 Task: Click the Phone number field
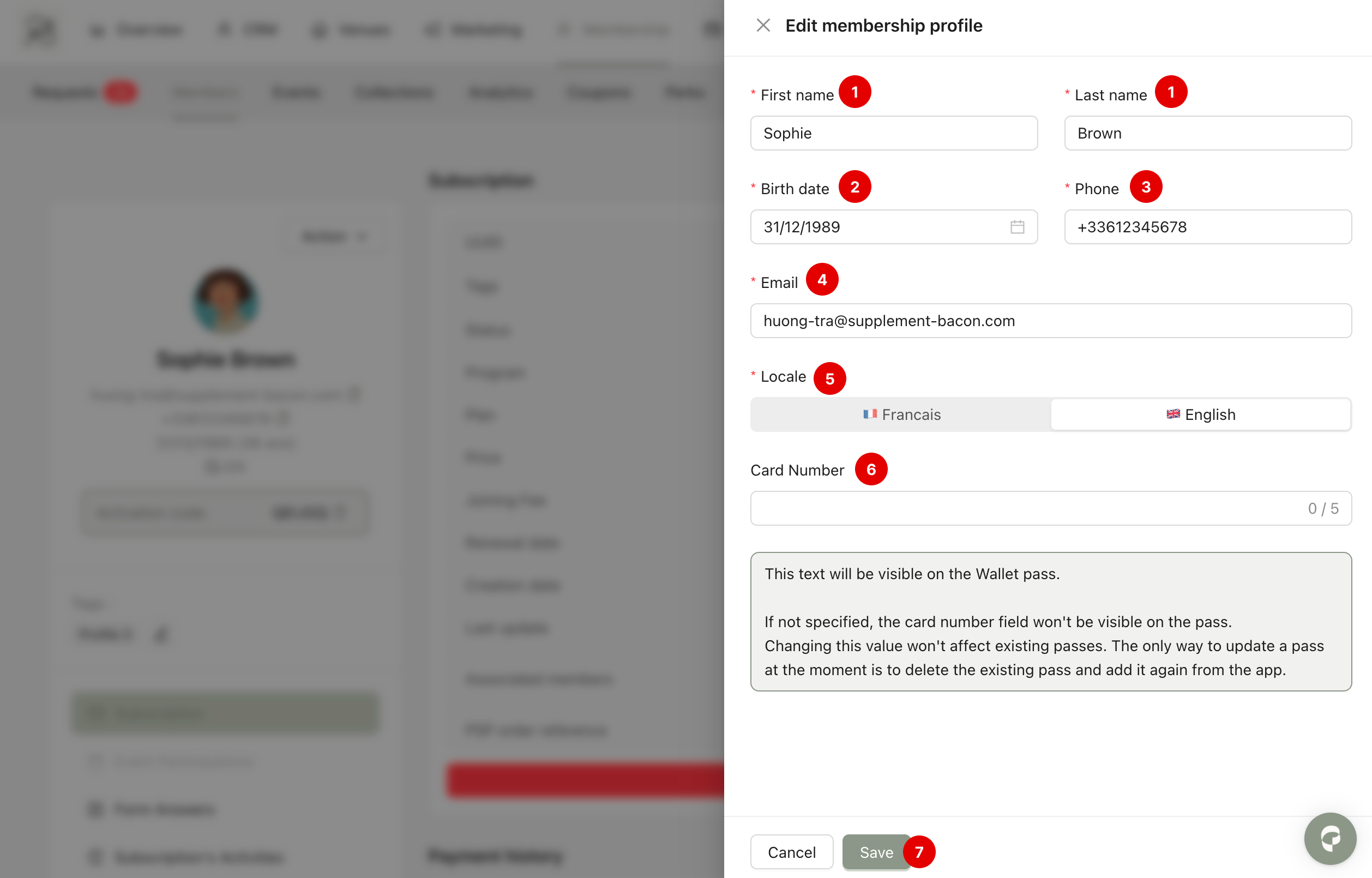pos(1207,227)
